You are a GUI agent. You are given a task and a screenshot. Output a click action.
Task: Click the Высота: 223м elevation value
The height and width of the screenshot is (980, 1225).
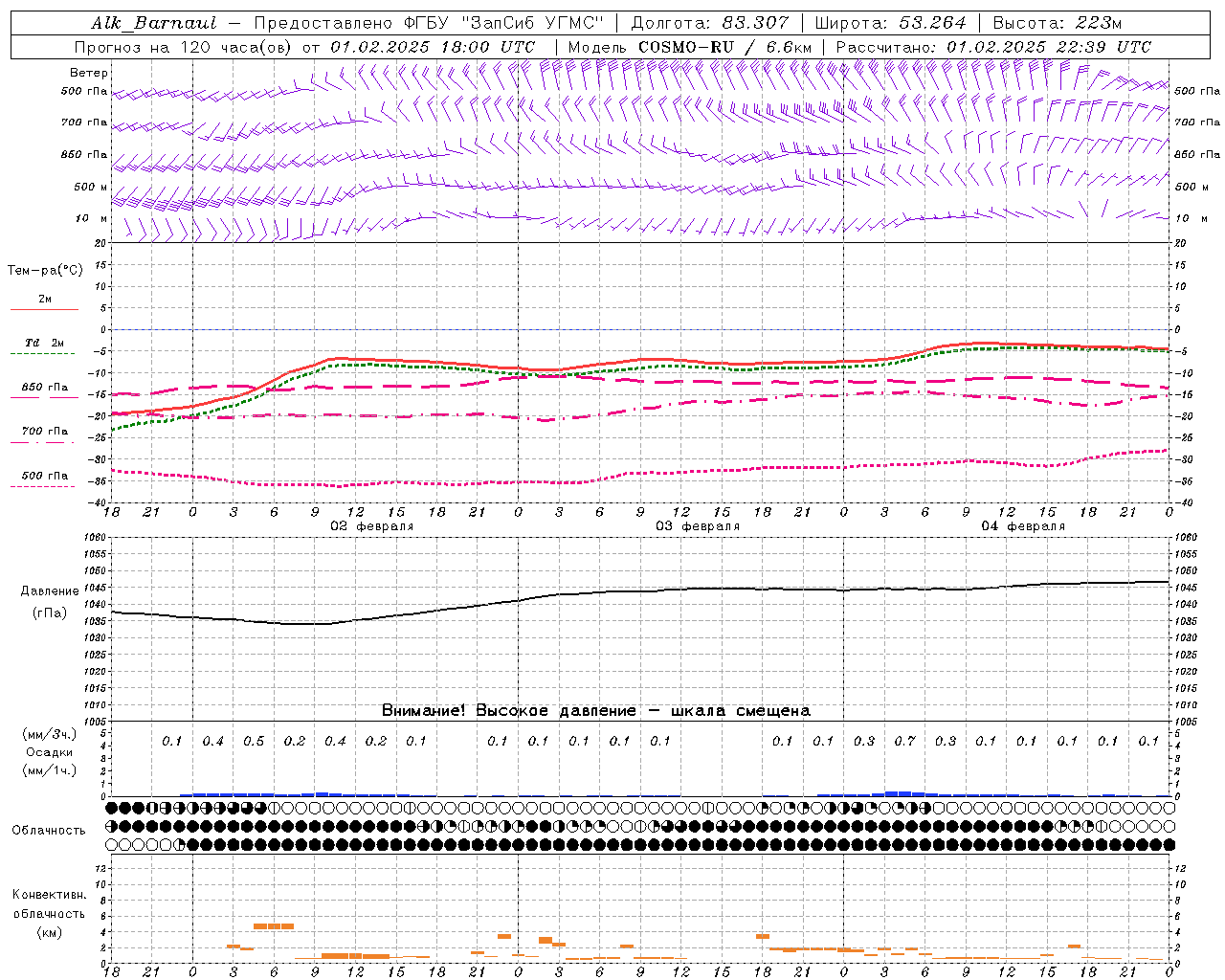click(1057, 23)
